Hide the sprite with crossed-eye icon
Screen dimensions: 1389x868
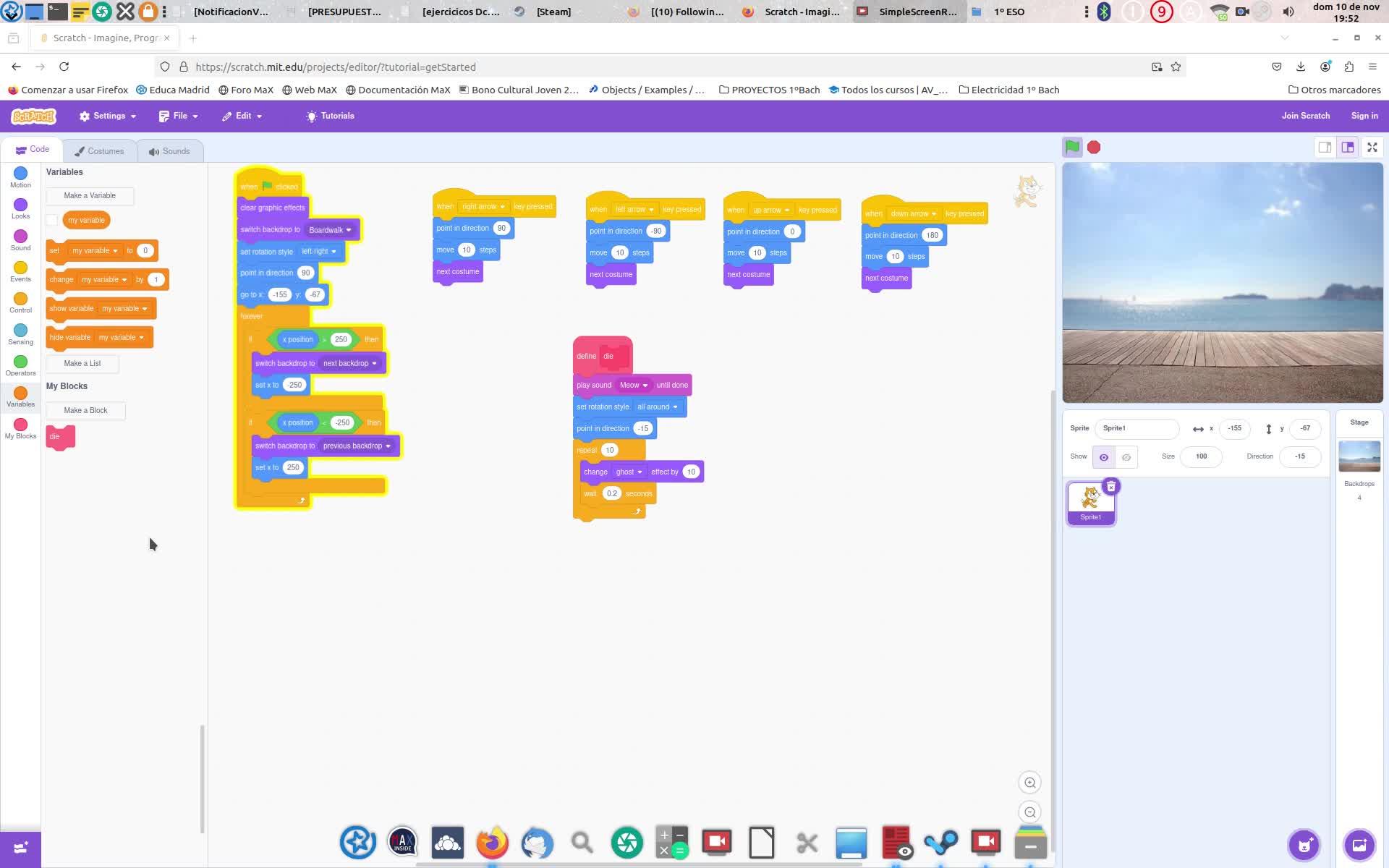point(1126,457)
